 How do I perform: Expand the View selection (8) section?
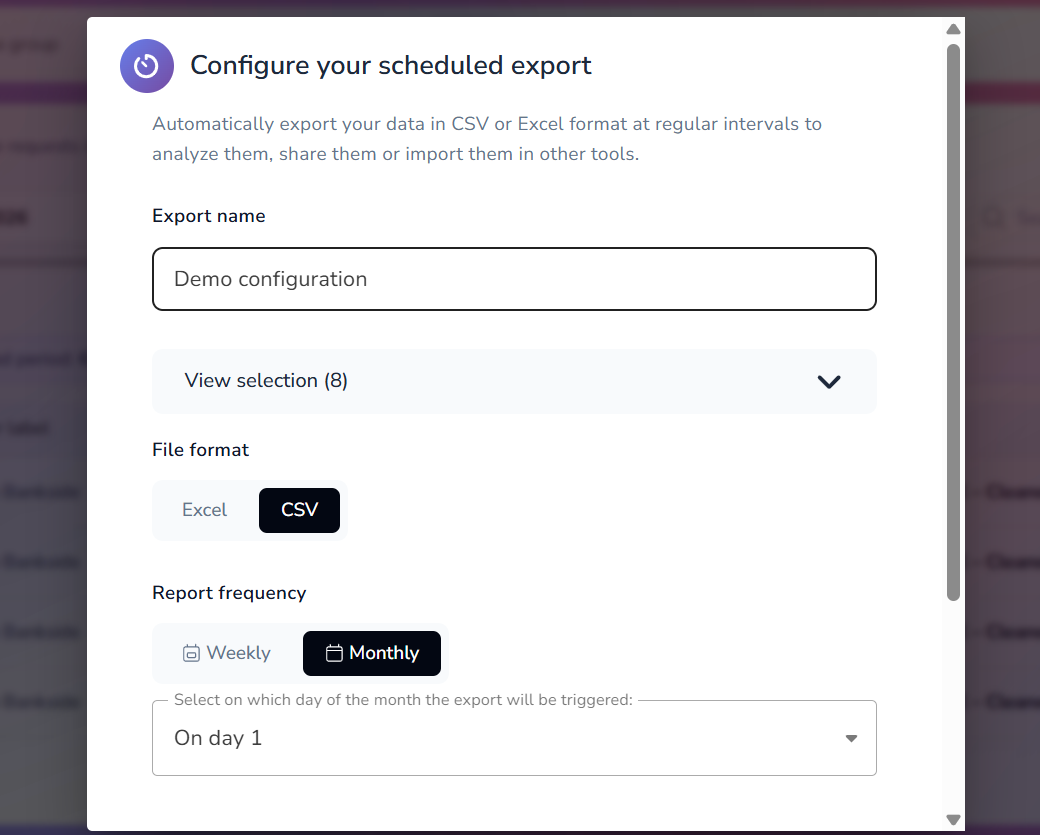514,382
